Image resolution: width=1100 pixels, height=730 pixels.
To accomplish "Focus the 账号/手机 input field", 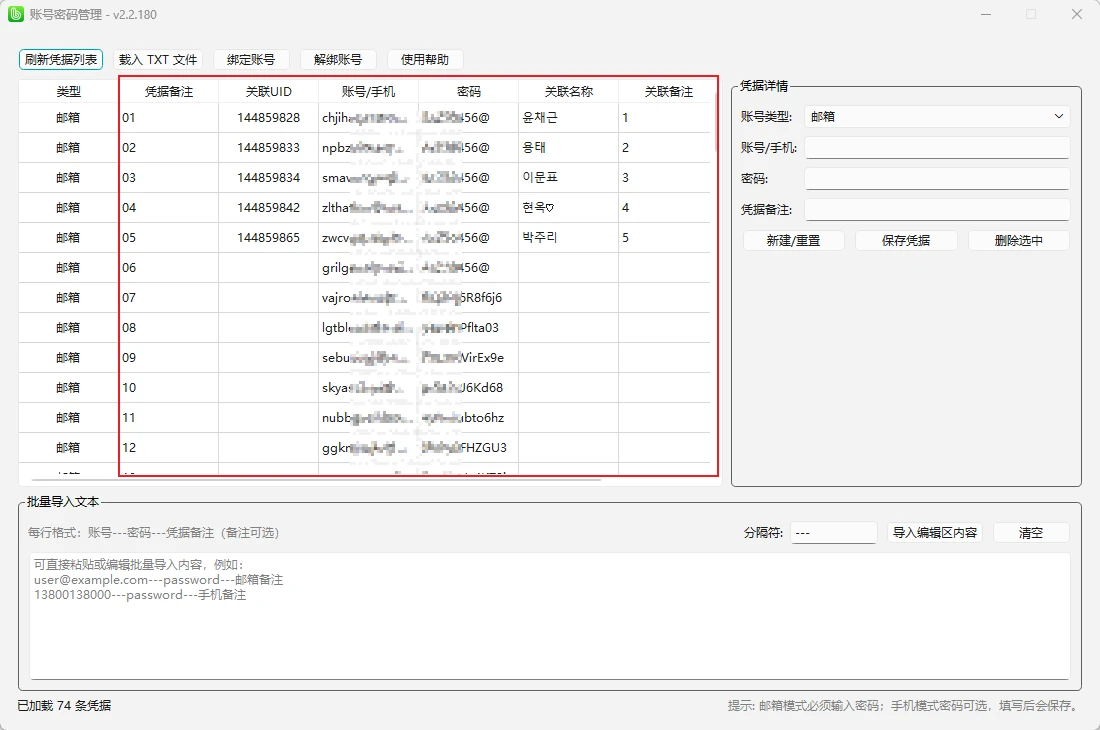I will [x=937, y=147].
